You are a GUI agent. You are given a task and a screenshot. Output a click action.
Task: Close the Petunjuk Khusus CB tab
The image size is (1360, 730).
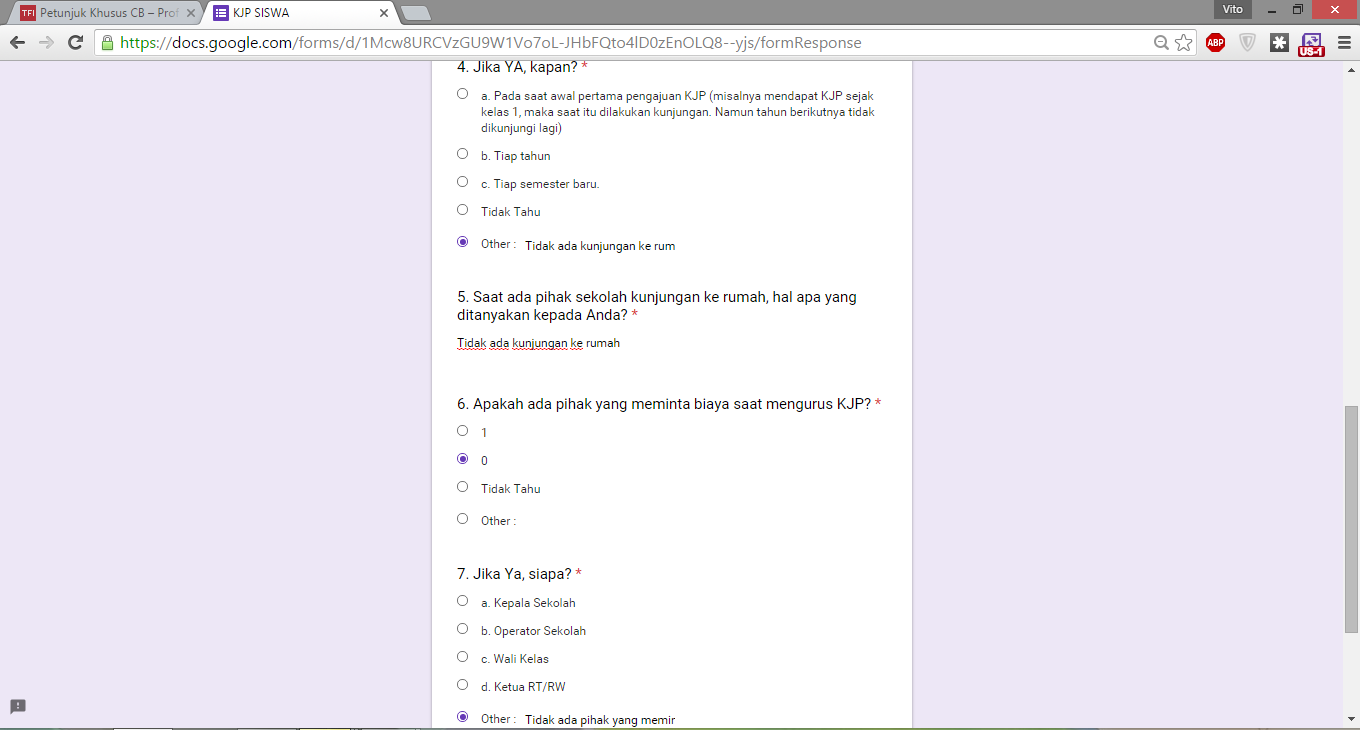tap(192, 13)
